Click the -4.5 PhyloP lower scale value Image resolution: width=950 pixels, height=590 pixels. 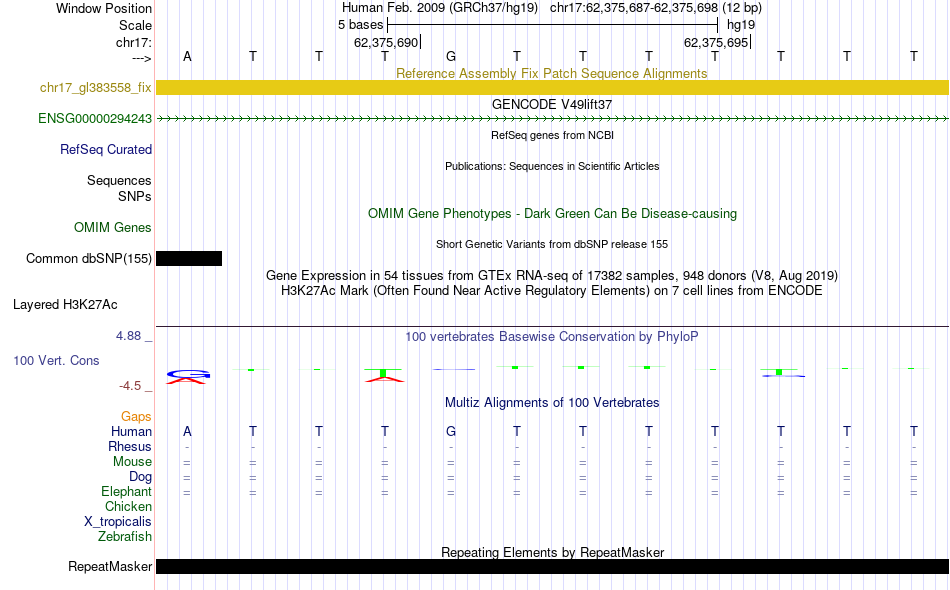(130, 386)
